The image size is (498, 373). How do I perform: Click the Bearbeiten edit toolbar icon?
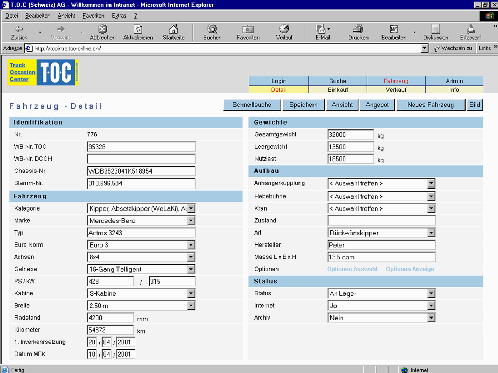[394, 32]
